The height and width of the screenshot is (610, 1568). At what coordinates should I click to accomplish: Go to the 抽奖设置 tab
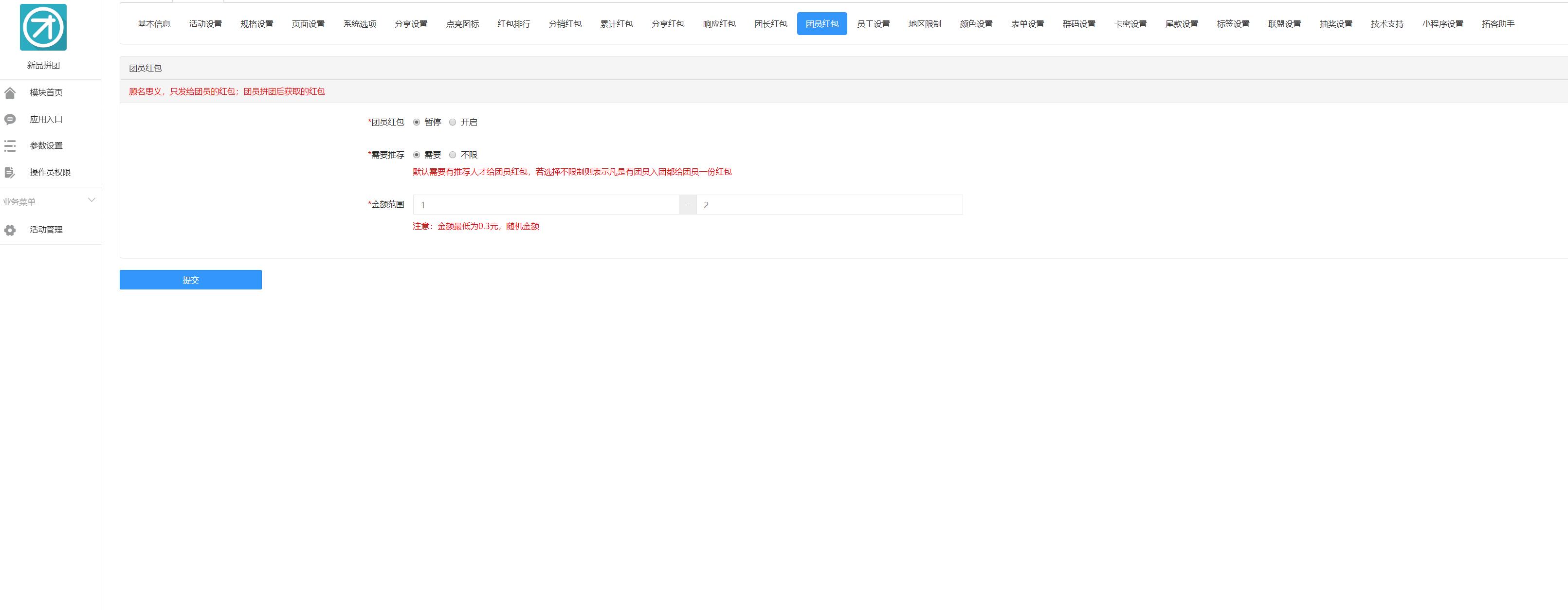(1335, 24)
